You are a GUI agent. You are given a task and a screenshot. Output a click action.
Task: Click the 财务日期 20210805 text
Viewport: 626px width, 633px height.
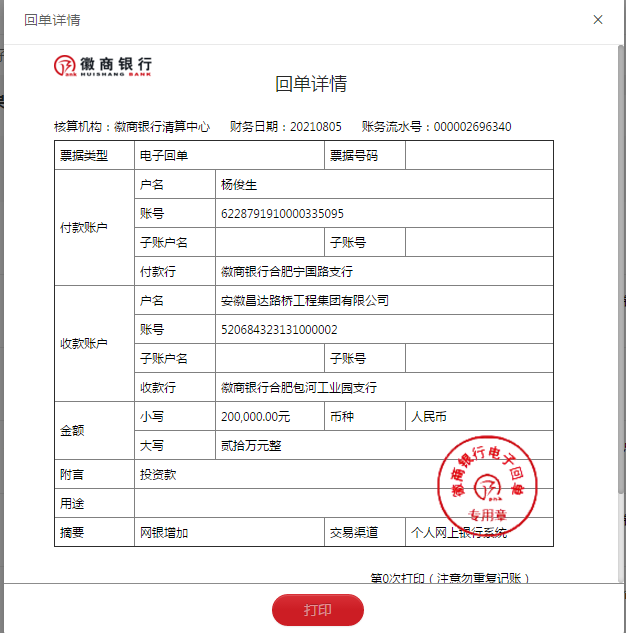285,127
